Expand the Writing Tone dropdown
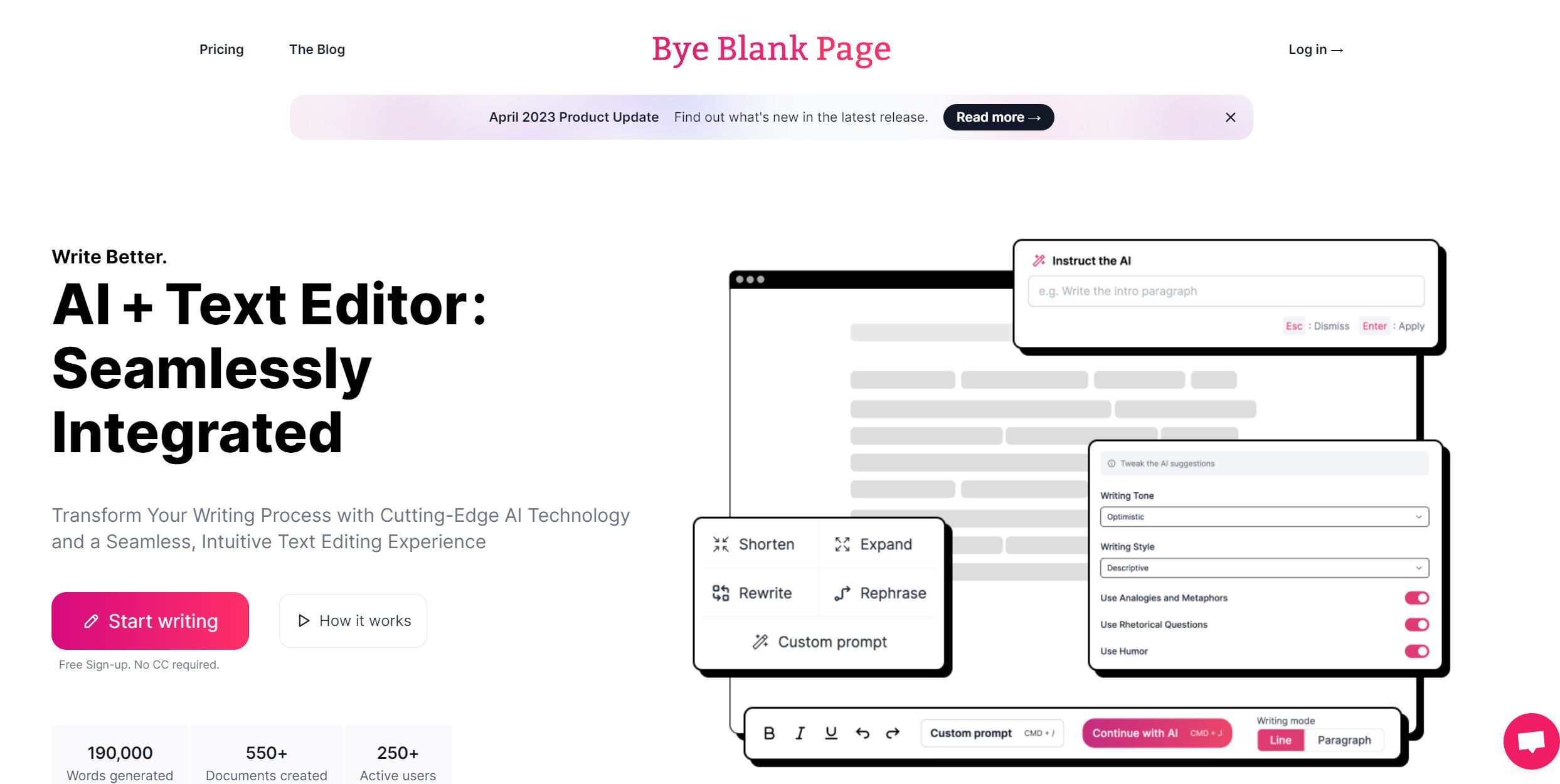The image size is (1560, 784). tap(1263, 516)
